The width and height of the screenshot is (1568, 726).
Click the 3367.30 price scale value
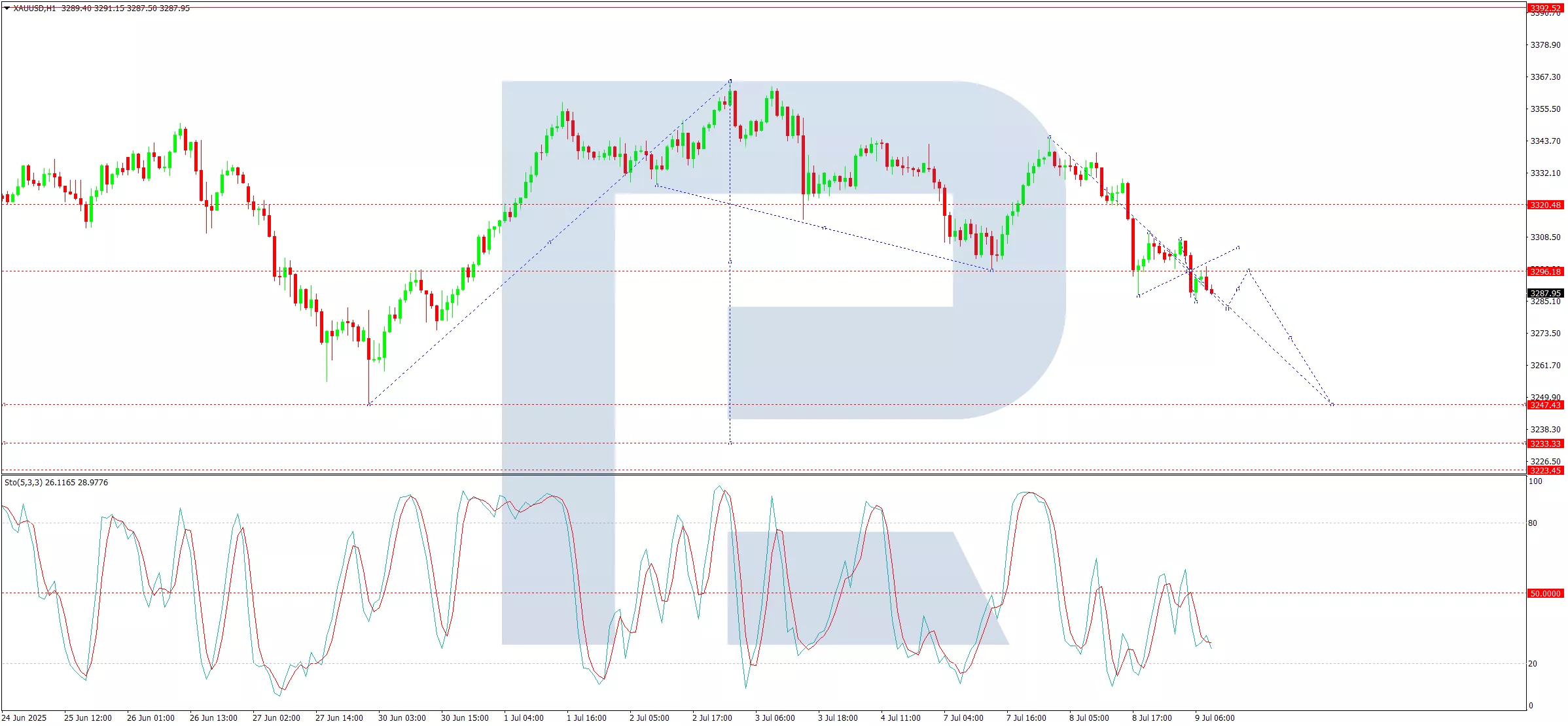pyautogui.click(x=1545, y=77)
